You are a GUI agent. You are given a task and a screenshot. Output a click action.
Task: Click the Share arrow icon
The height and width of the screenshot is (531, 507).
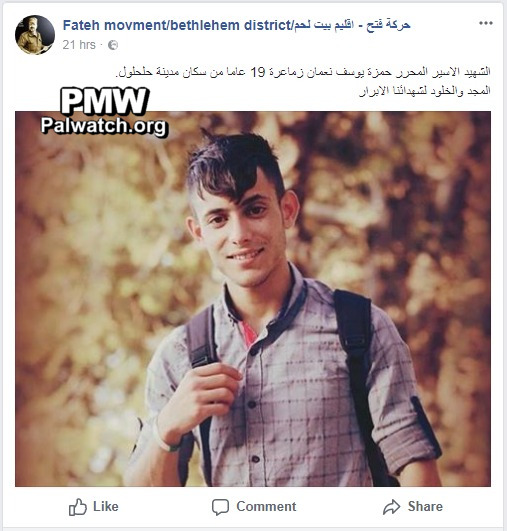point(392,507)
